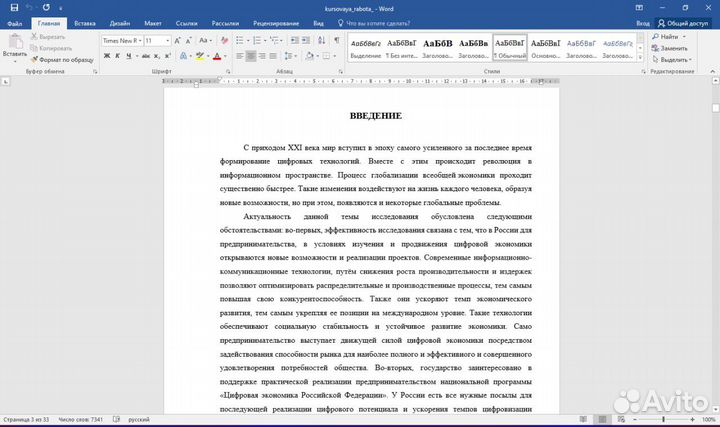Toggle Italic (К) formatting
Viewport: 720px width, 427px height.
click(x=118, y=56)
